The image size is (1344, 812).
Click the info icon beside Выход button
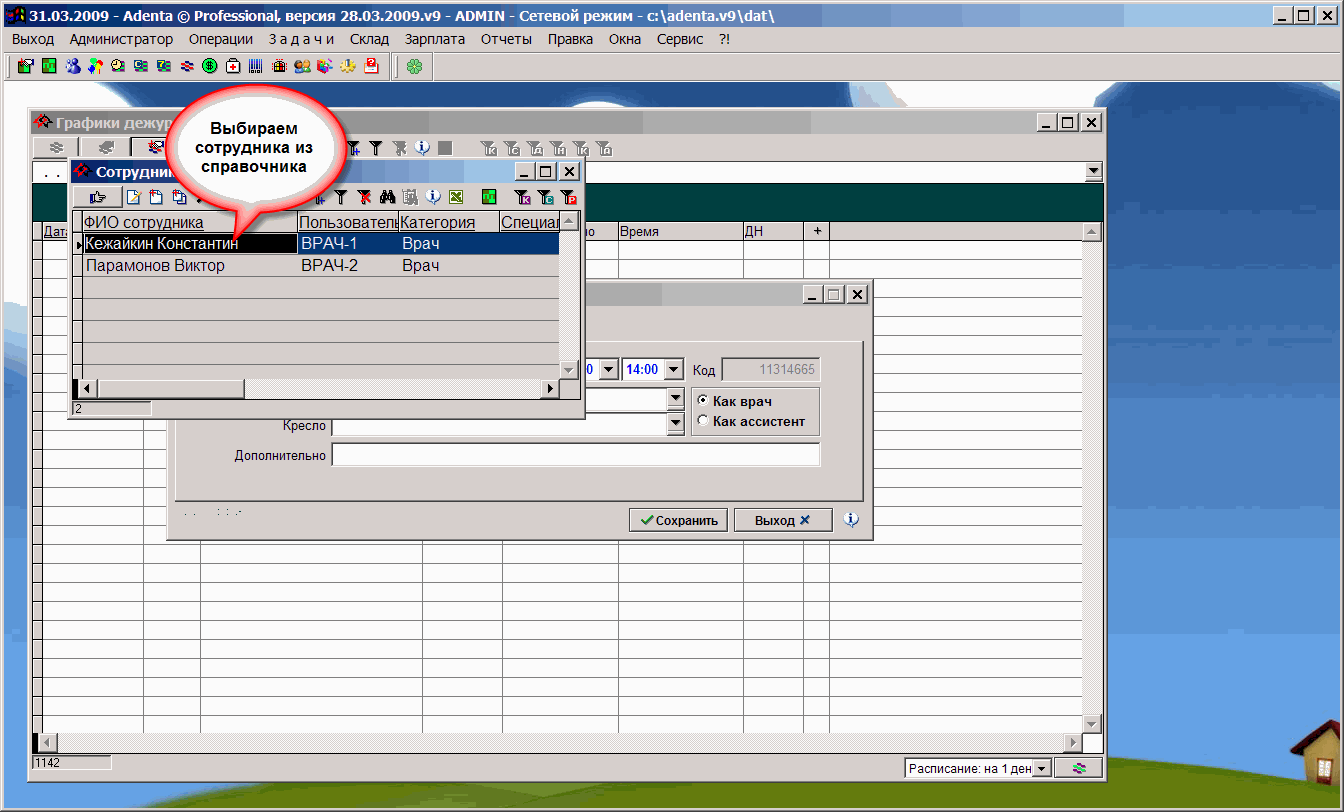coord(851,520)
